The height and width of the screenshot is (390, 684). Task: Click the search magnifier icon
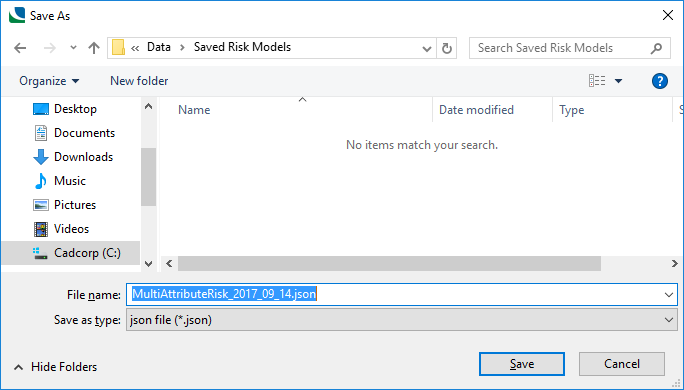tap(656, 48)
